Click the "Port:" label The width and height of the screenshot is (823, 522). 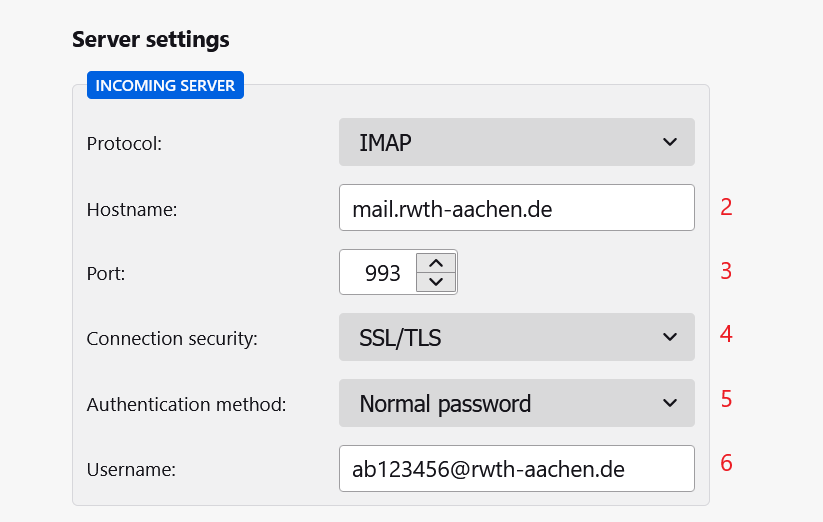(106, 274)
